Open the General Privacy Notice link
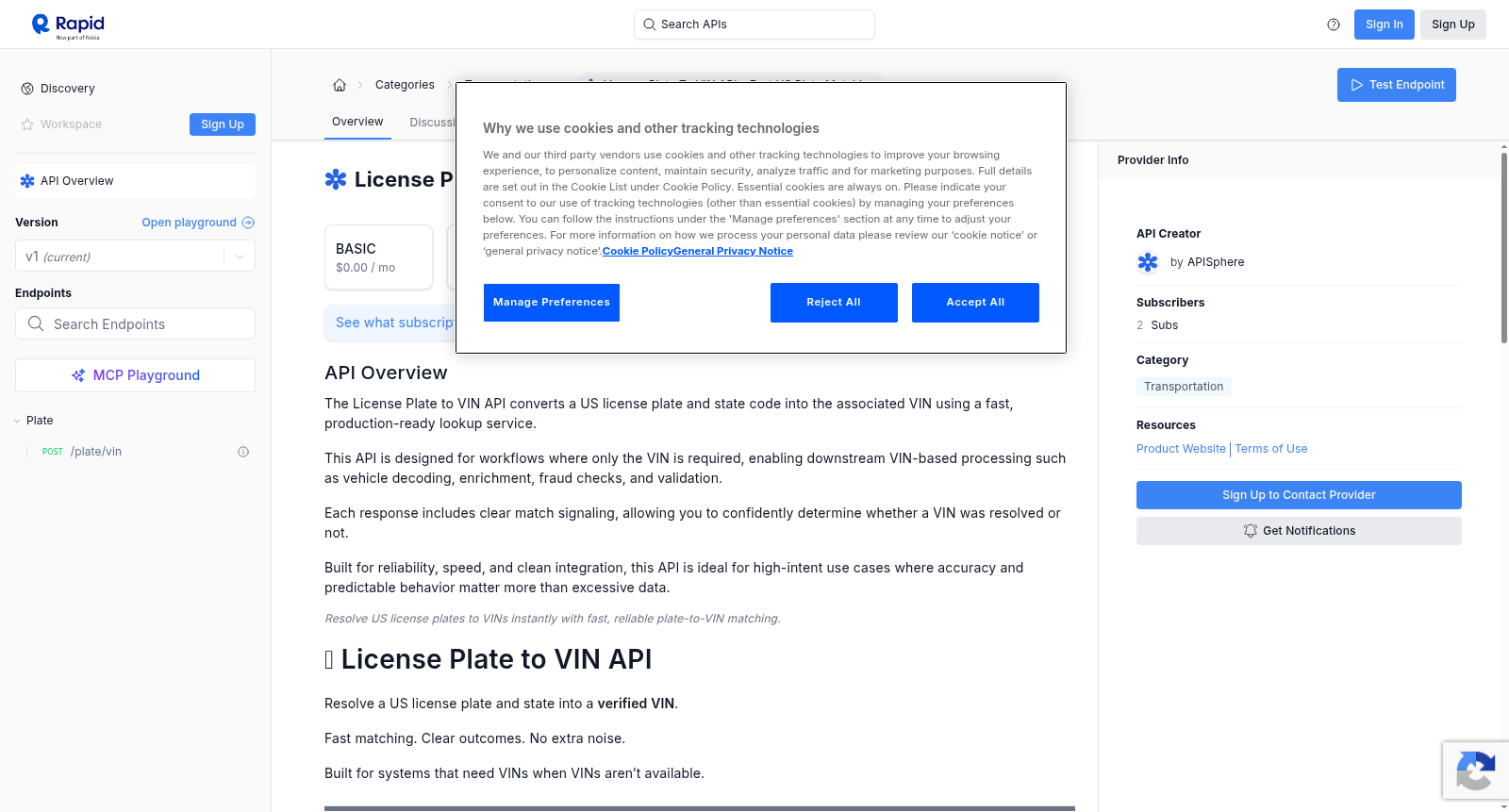The width and height of the screenshot is (1509, 812). (x=733, y=252)
